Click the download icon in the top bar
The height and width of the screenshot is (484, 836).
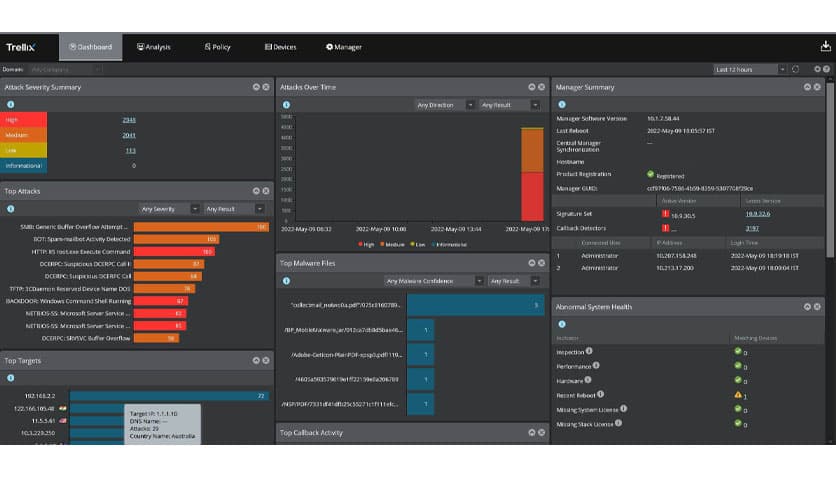click(825, 46)
